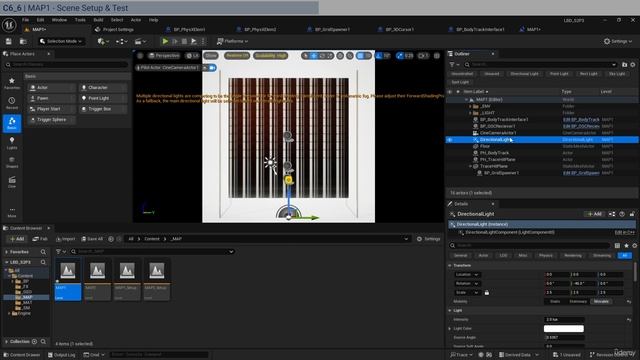Viewport: 640px width, 360px height.
Task: Expand the Light Color property
Action: (x=450, y=329)
